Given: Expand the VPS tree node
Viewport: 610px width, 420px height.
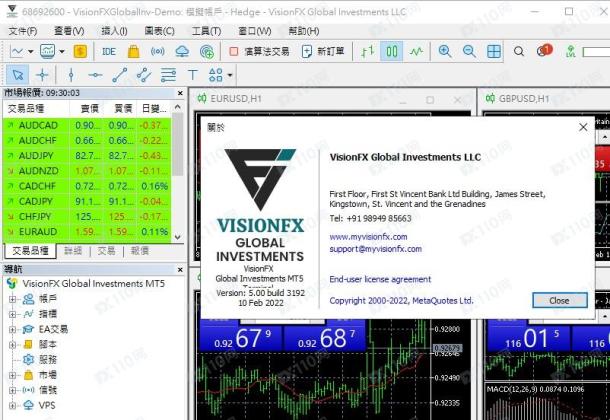Looking at the screenshot, I should [12, 406].
